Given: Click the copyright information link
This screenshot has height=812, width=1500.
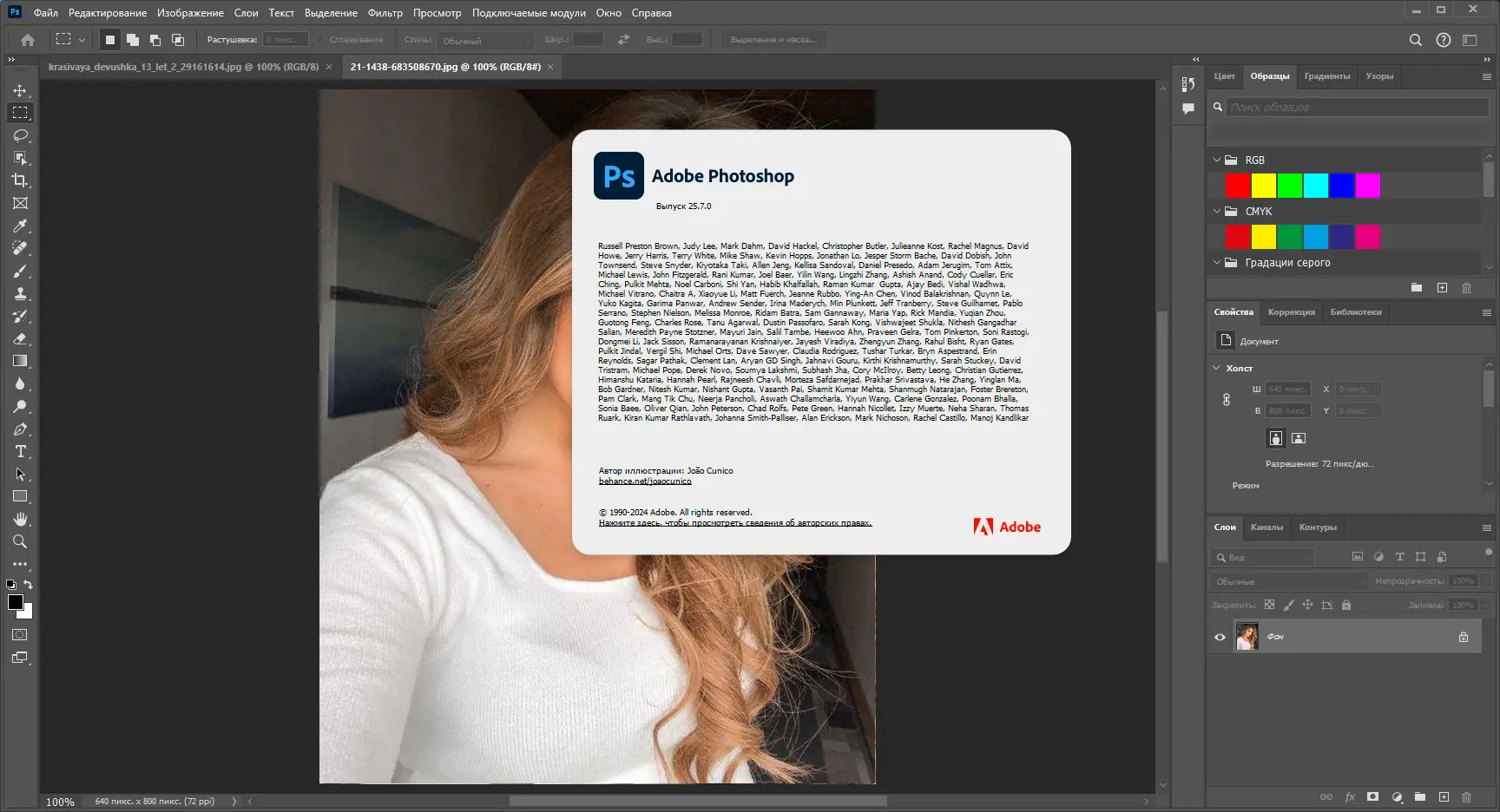Looking at the screenshot, I should 735,523.
